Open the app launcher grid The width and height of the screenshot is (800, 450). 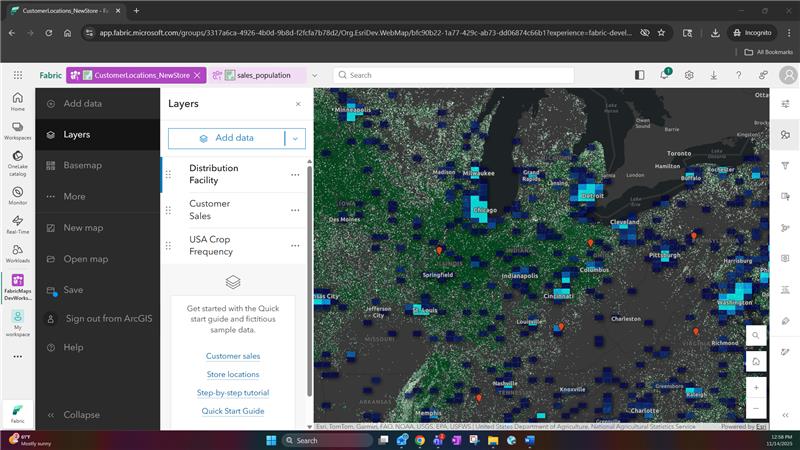pos(18,75)
